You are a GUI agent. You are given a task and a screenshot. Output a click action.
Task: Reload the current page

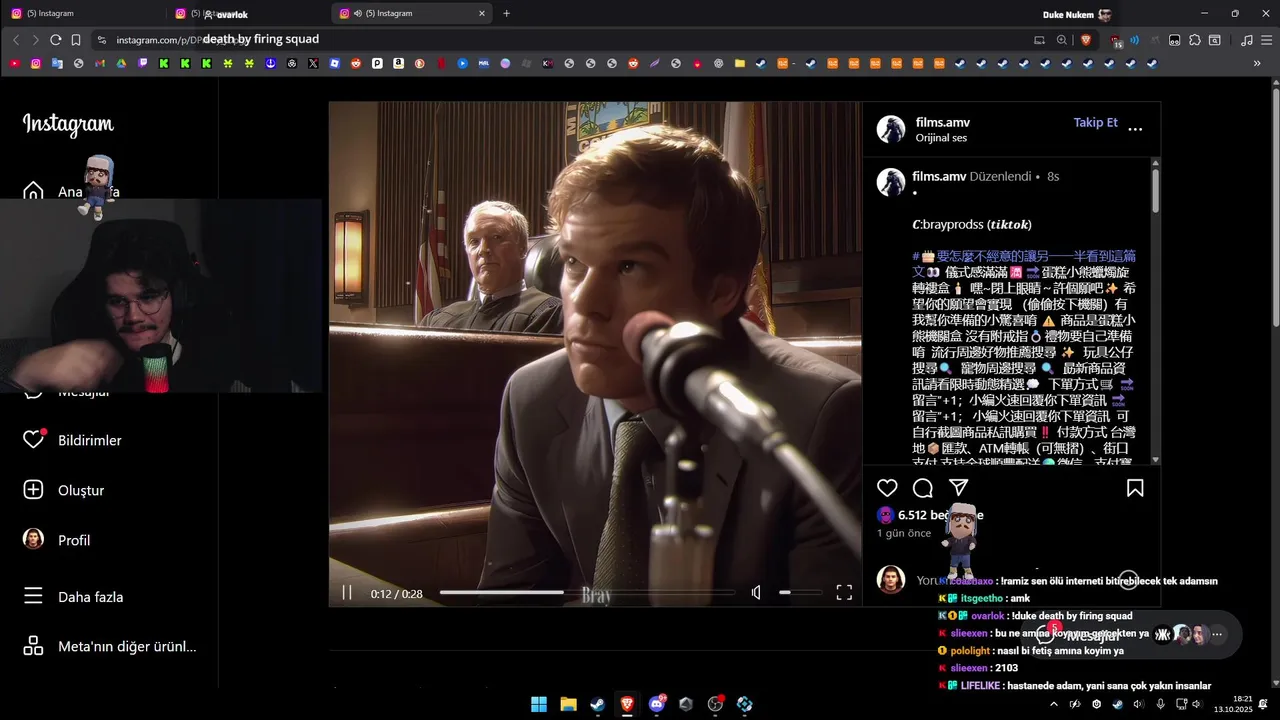[56, 40]
